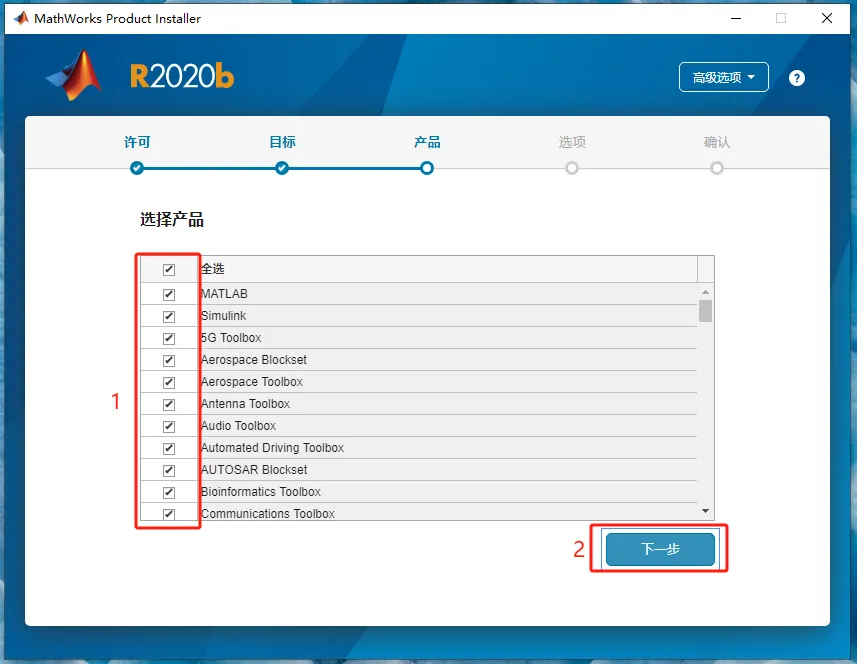The image size is (857, 664).
Task: Go to the 目标 step
Action: (x=282, y=142)
